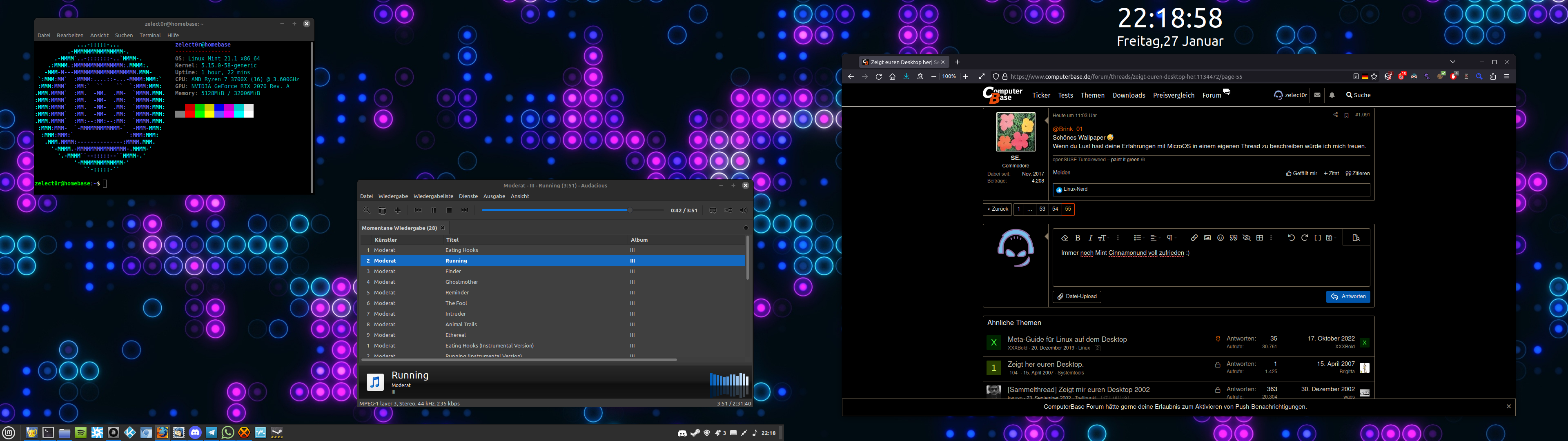Image resolution: width=1568 pixels, height=441 pixels.
Task: Toggle repeat mode in Audacious
Action: [713, 210]
